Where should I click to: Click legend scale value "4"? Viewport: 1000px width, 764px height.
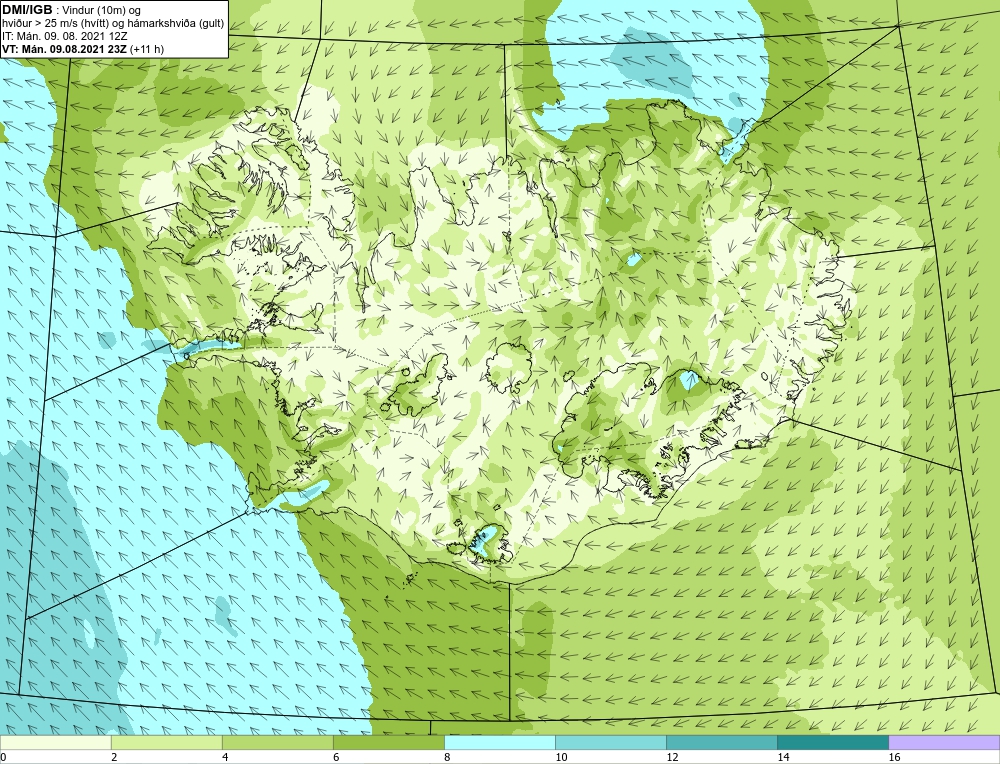pos(225,757)
